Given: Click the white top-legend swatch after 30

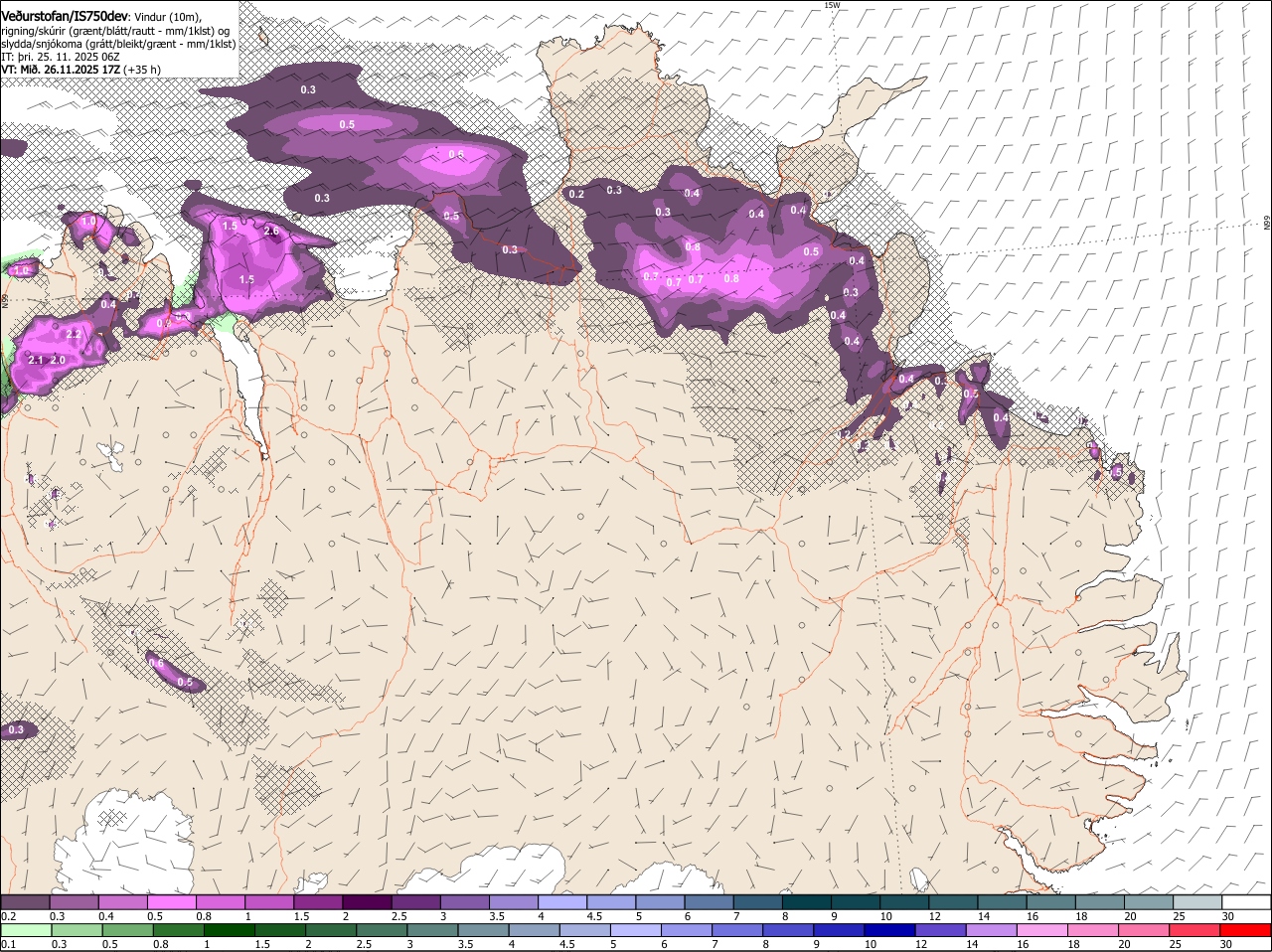Looking at the screenshot, I should click(x=1247, y=902).
